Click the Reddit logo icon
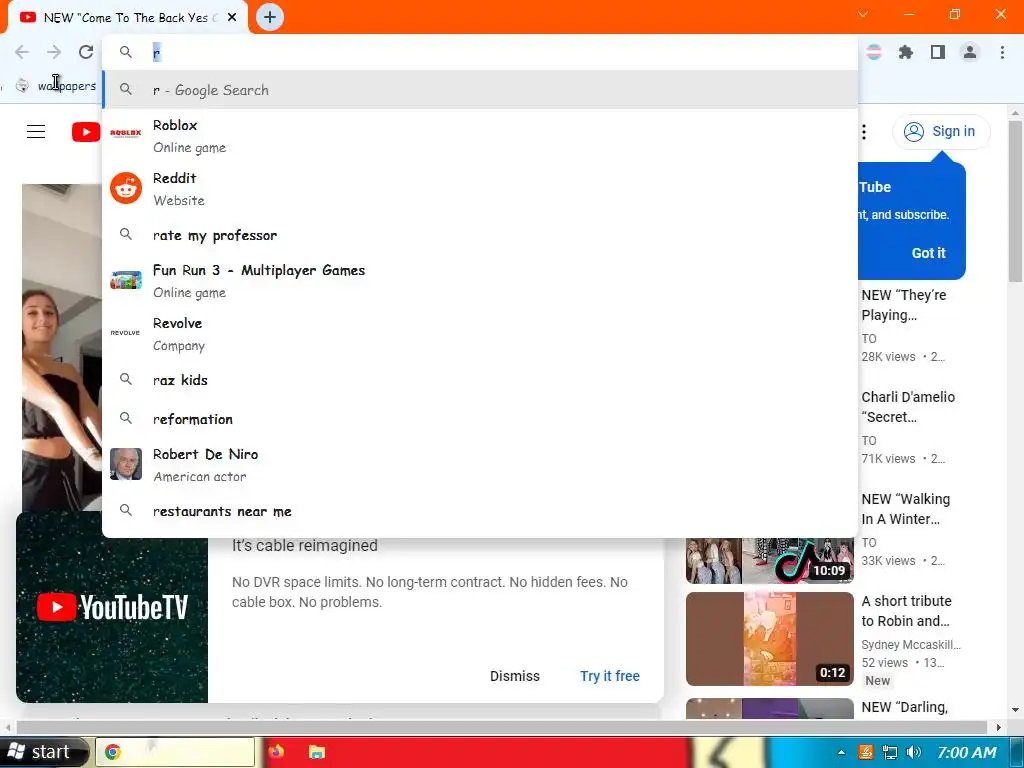Screen dimensions: 1024x768 pos(126,188)
